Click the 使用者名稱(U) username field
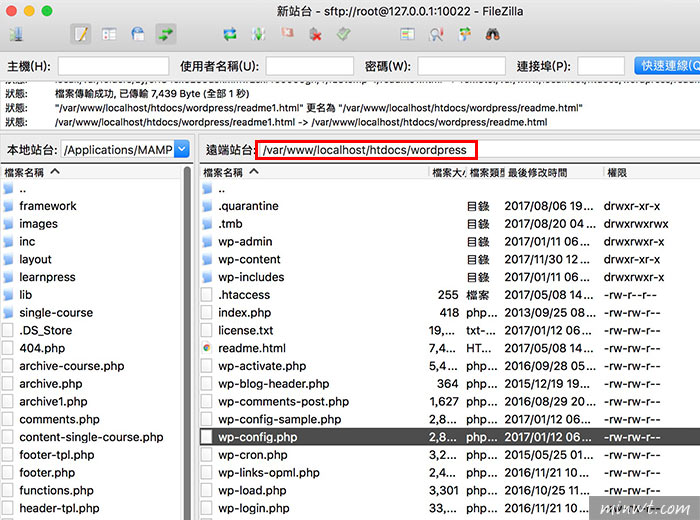 click(309, 66)
